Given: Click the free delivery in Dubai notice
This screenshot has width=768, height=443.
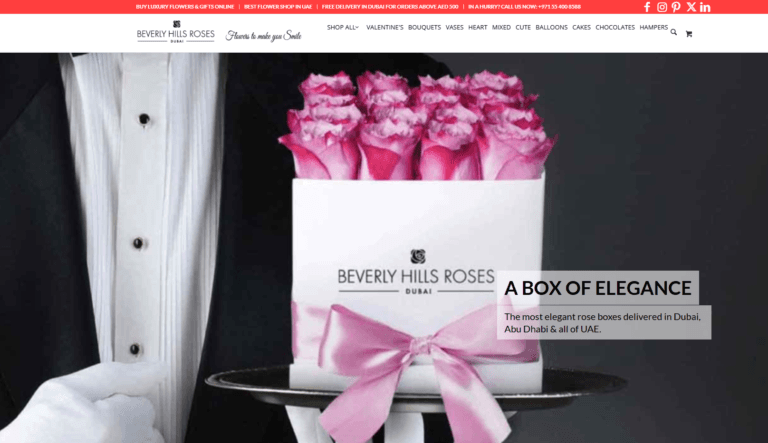Looking at the screenshot, I should (390, 7).
